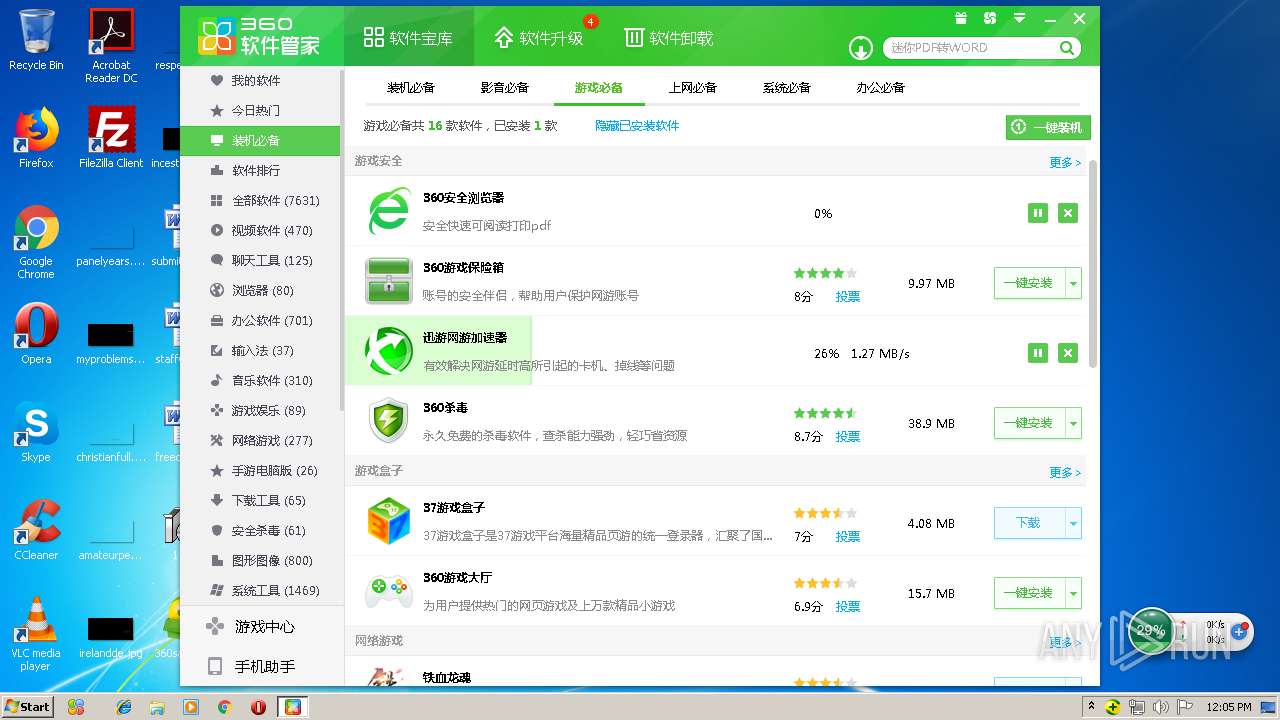
Task: Switch to the 装机必备 sub-tab
Action: (411, 88)
